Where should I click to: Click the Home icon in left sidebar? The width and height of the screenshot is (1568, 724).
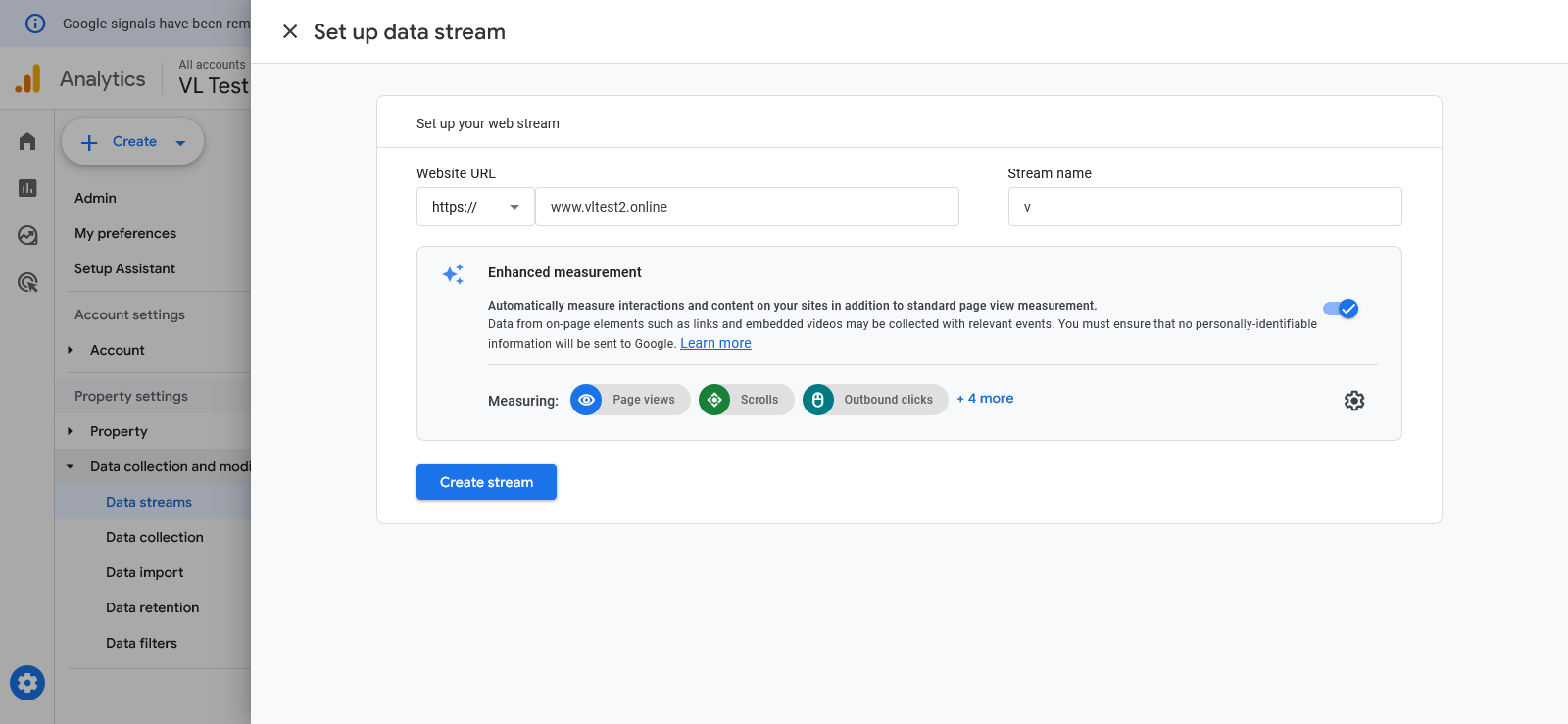tap(27, 142)
